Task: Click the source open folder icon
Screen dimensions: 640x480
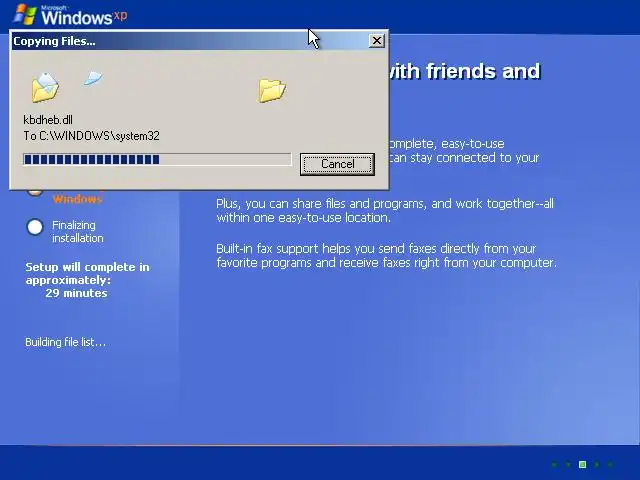Action: tap(45, 87)
